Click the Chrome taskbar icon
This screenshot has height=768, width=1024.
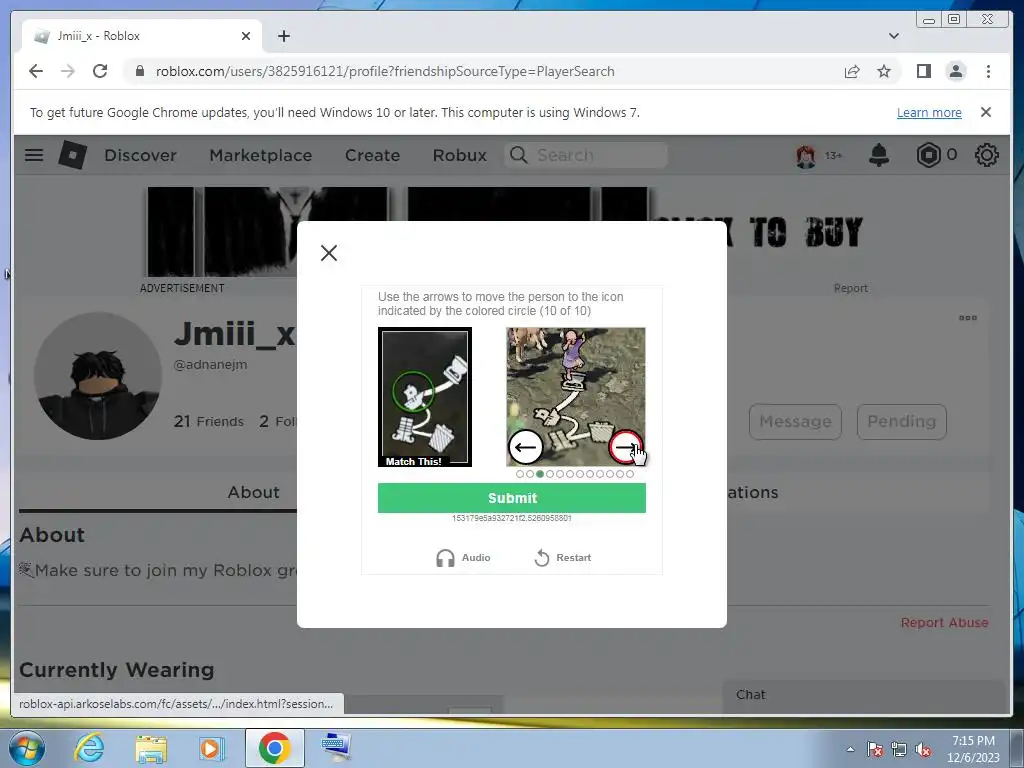[x=274, y=748]
